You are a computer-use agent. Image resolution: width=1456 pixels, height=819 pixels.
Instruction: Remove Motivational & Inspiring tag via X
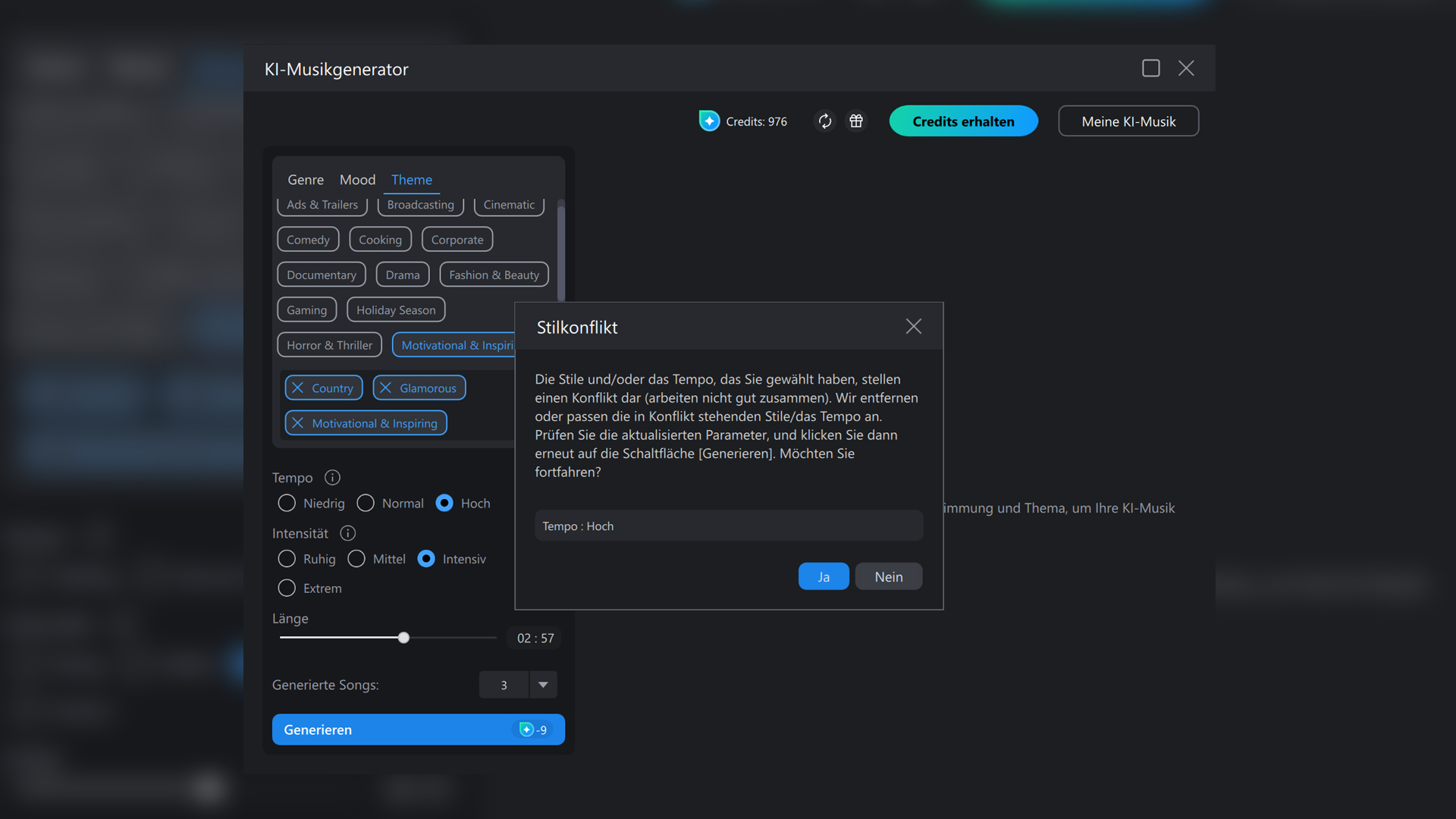[298, 423]
